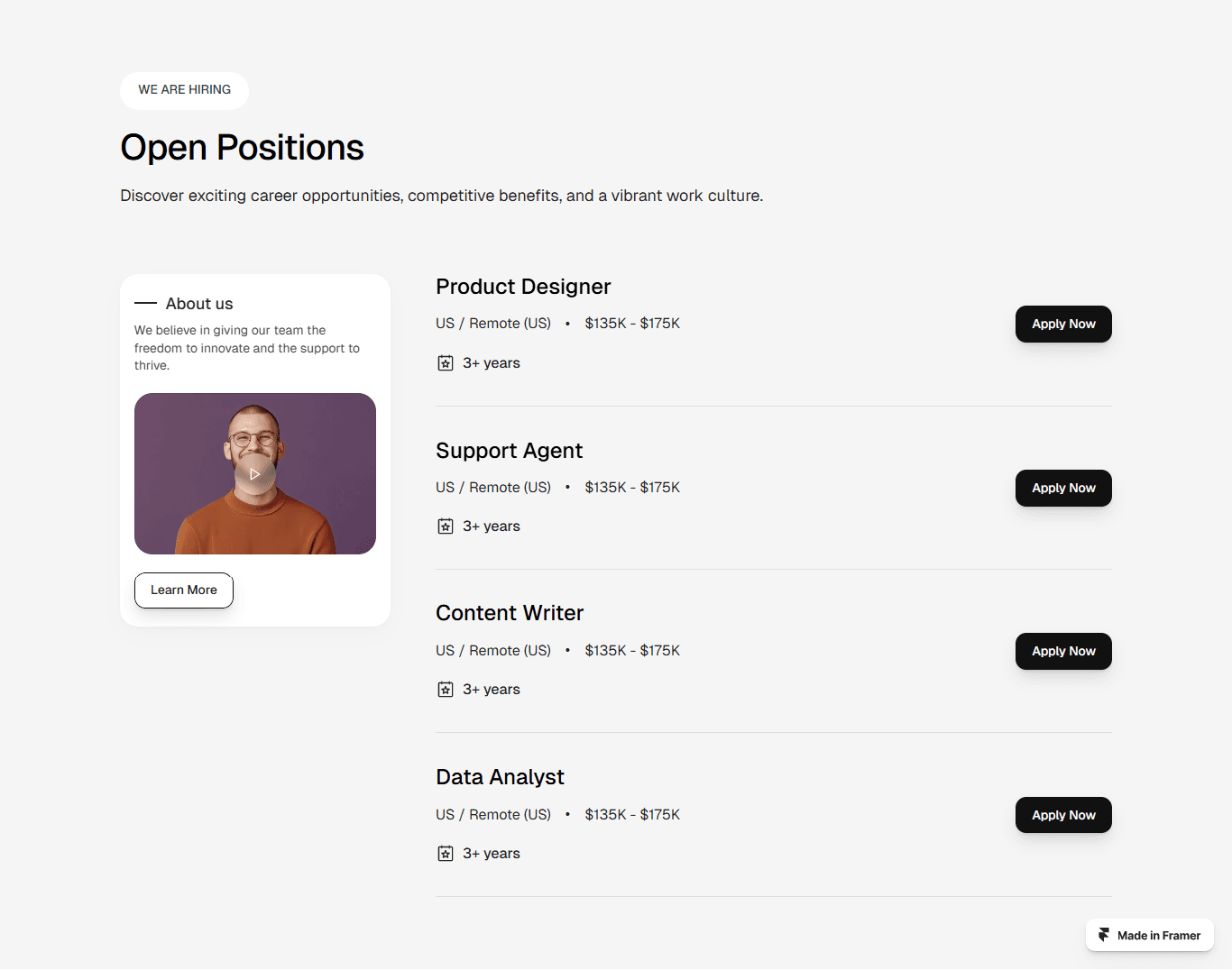The width and height of the screenshot is (1232, 970).
Task: Click experience badge icon under Product Designer
Action: pos(446,363)
